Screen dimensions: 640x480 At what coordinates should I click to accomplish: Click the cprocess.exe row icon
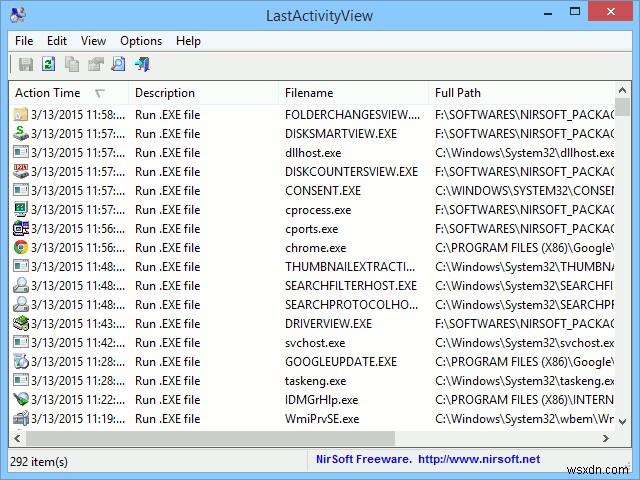point(20,209)
